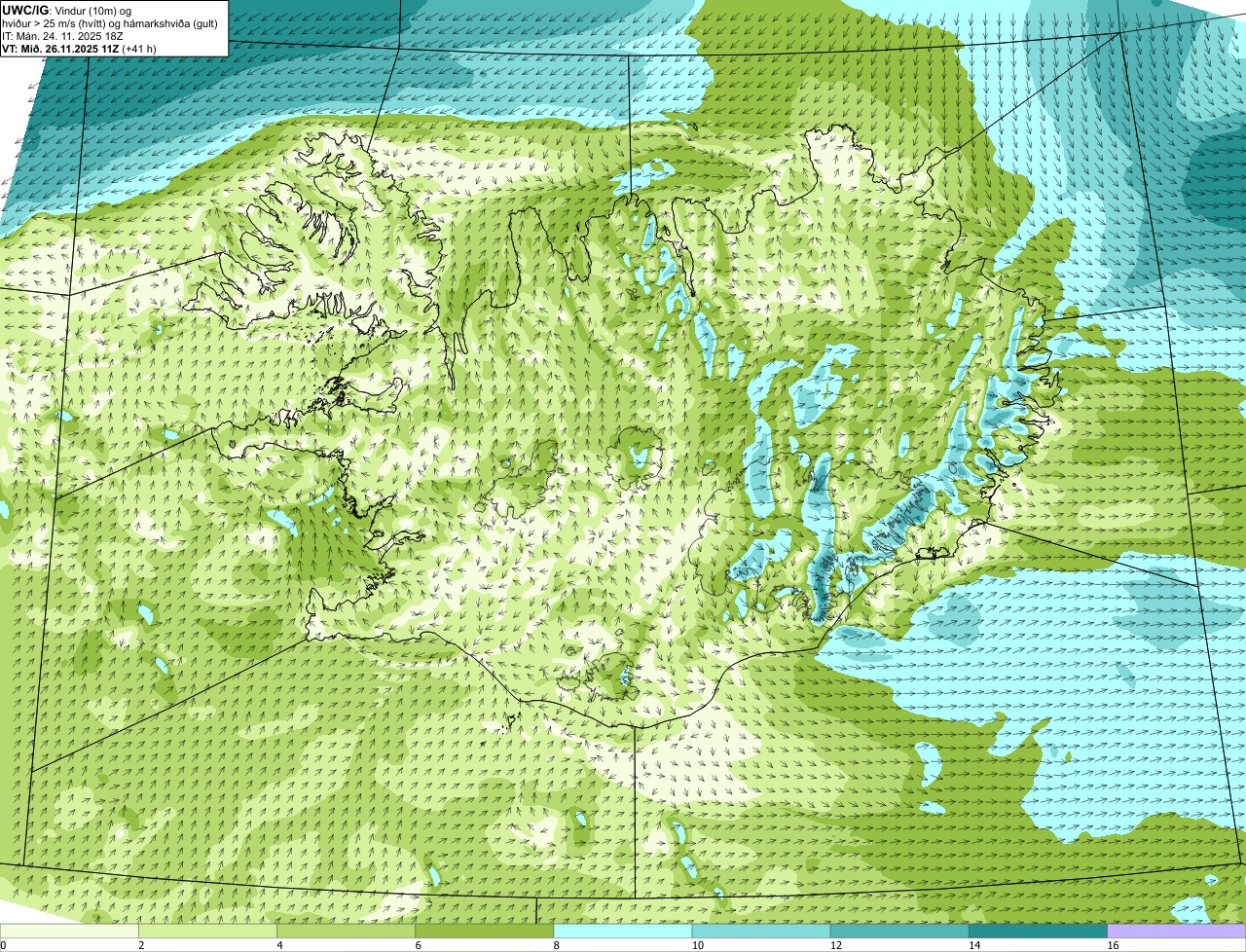Viewport: 1246px width, 952px height.
Task: Click the "hviður > 25 m/s" description line
Action: tap(110, 23)
